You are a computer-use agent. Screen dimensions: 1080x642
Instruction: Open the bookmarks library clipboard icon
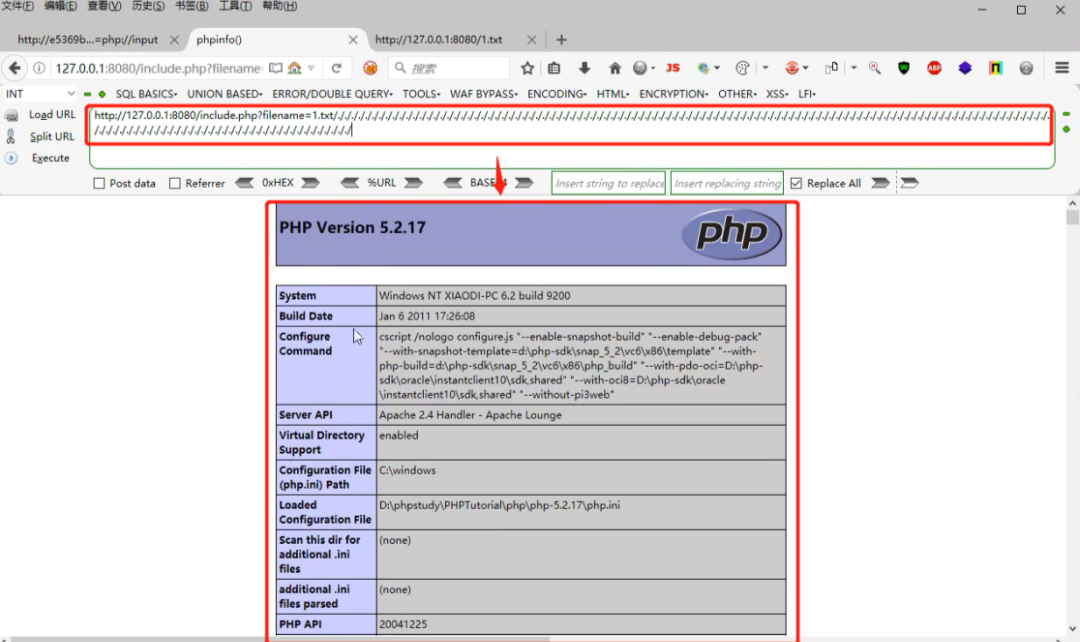(554, 68)
